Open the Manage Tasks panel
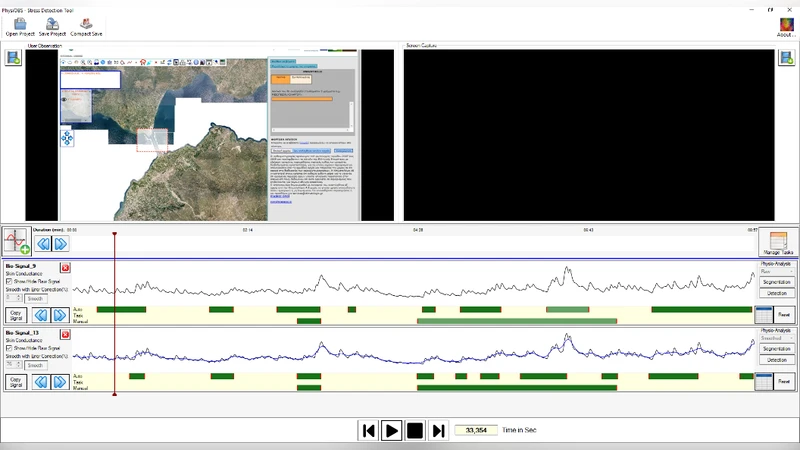 coord(776,242)
